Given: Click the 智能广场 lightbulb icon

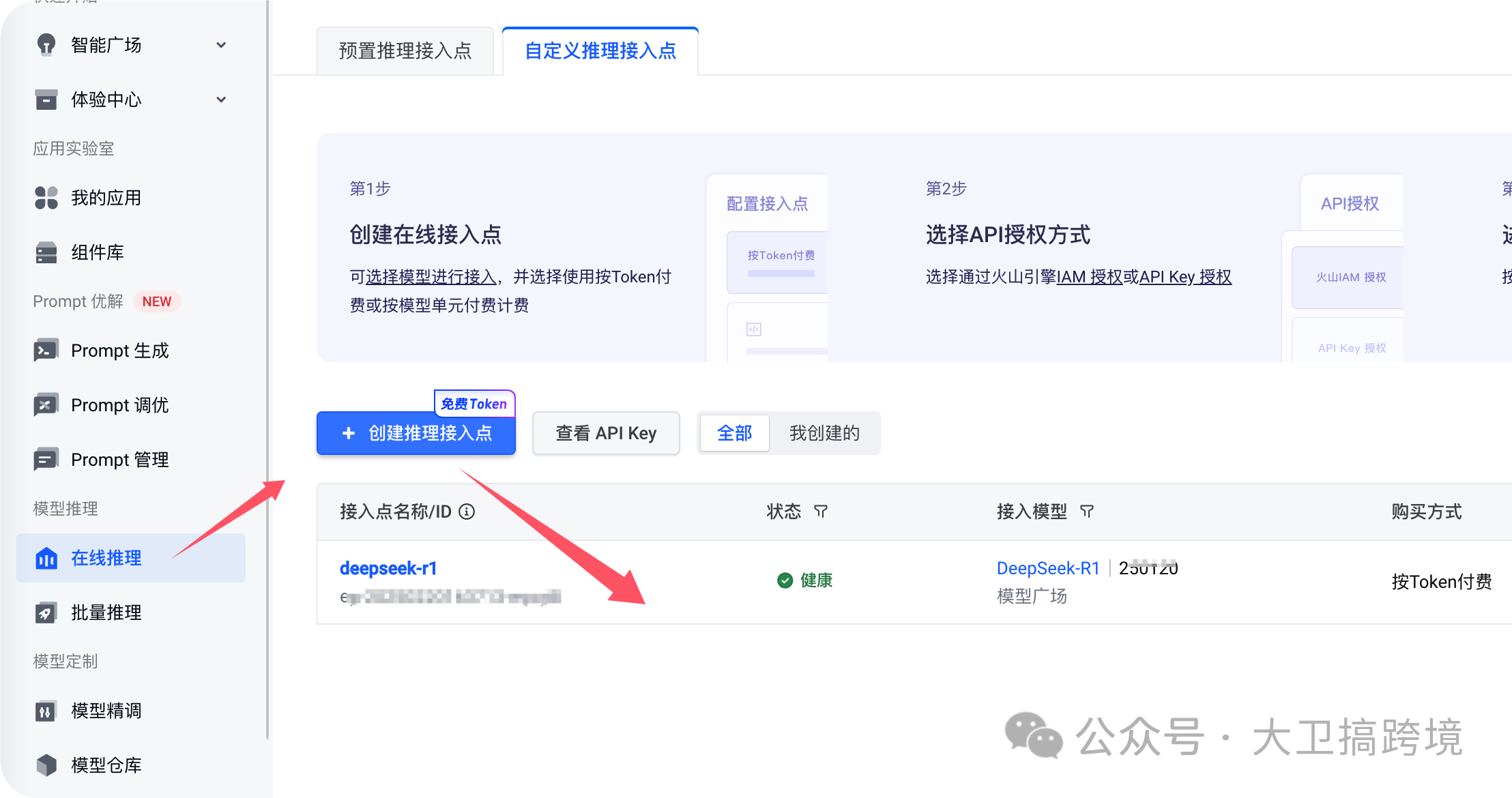Looking at the screenshot, I should click(46, 45).
